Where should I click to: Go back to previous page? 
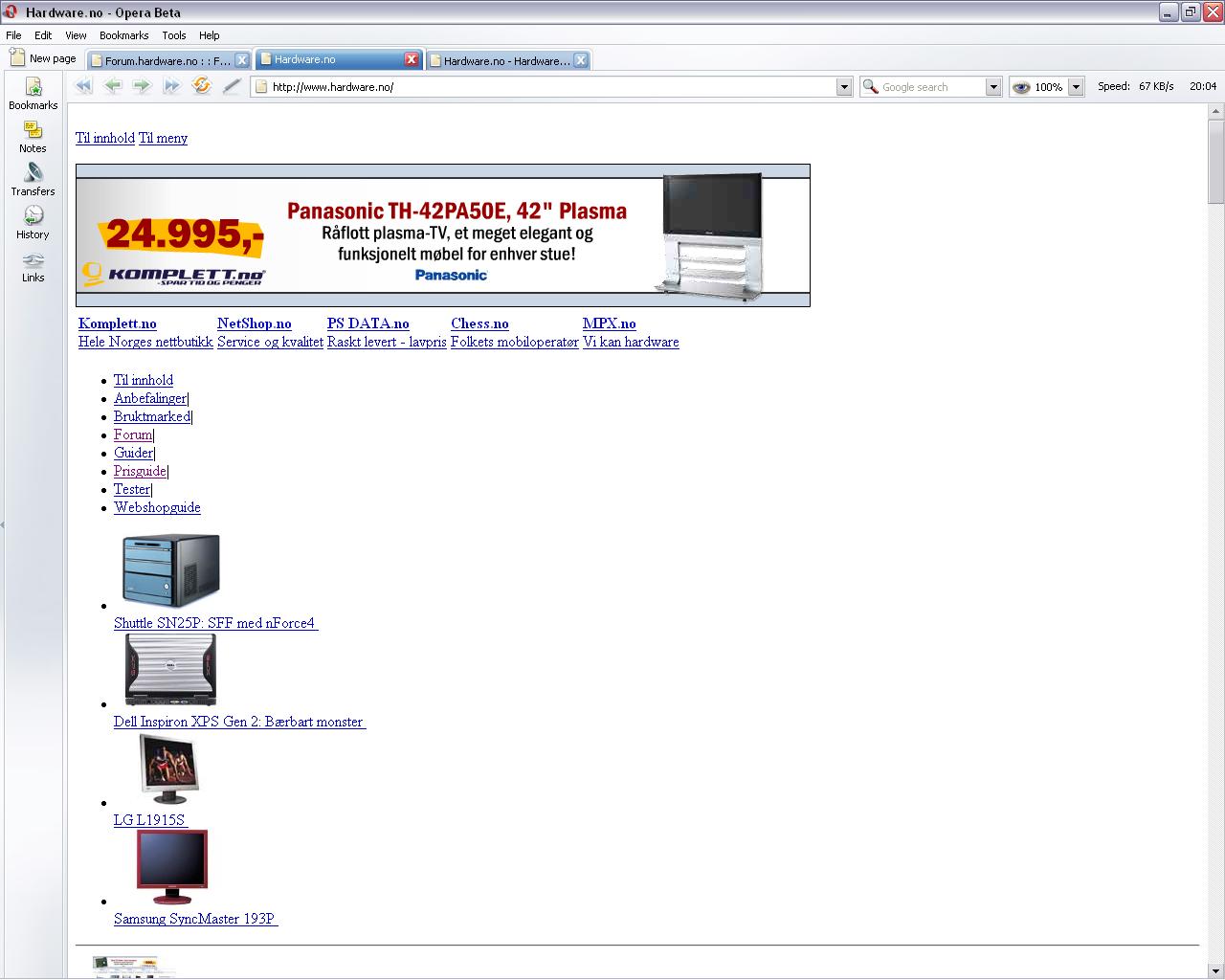click(113, 86)
